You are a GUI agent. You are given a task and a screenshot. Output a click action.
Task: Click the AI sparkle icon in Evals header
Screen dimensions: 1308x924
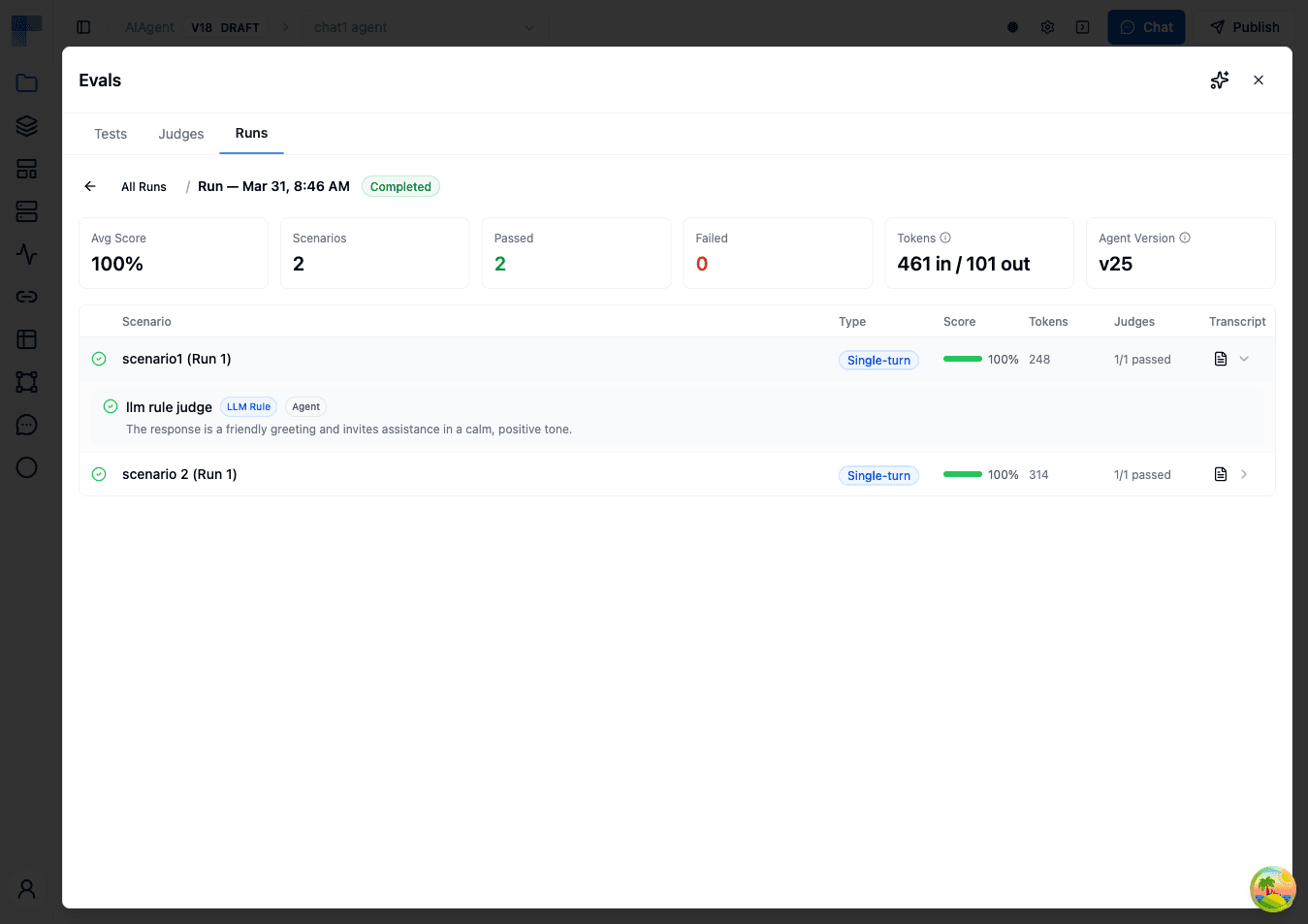[x=1219, y=80]
